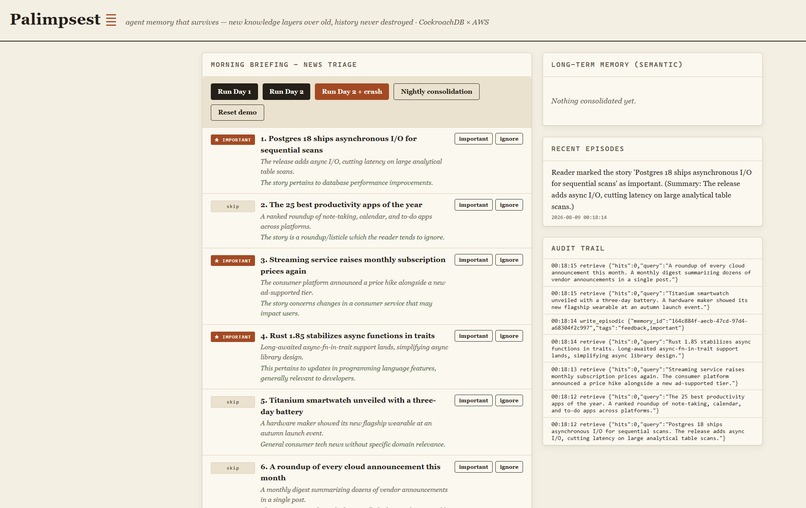806x508 pixels.
Task: Click audit entry querying 'The 25 best productivity'
Action: (652, 404)
